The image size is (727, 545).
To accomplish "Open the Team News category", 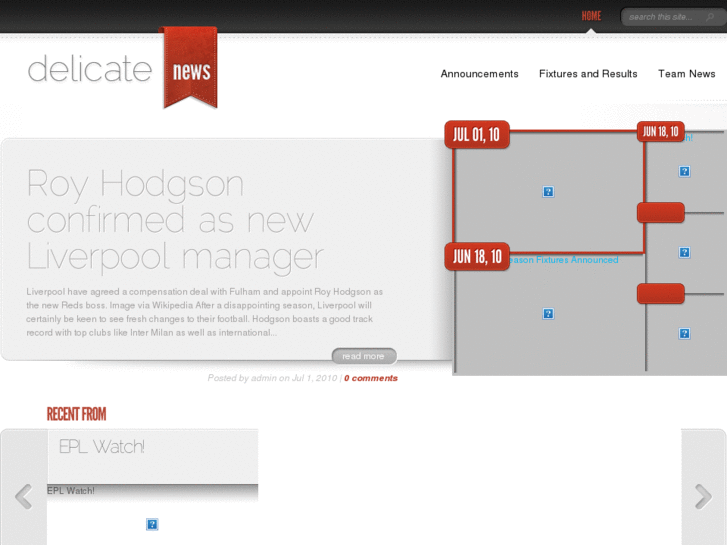I will [687, 74].
